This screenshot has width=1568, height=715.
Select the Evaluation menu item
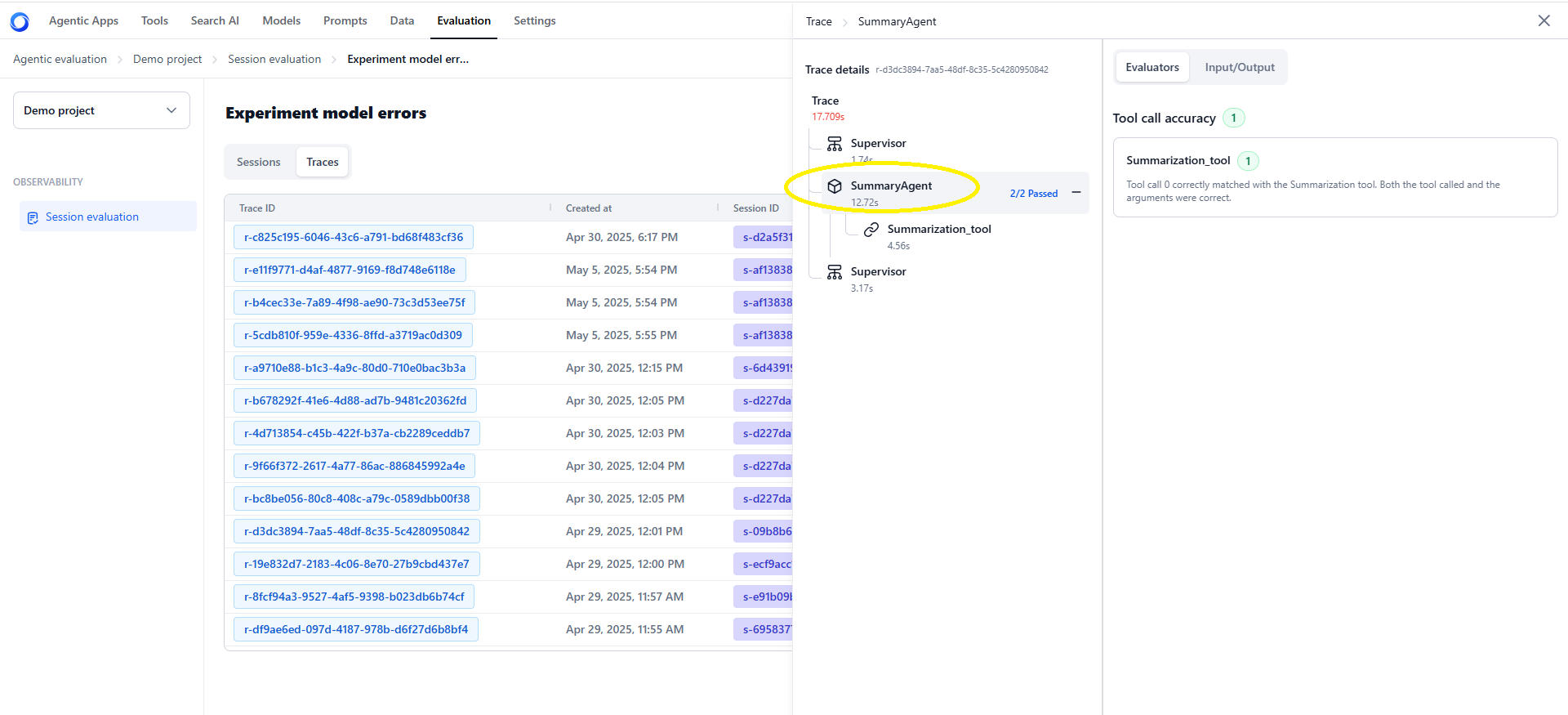(464, 20)
